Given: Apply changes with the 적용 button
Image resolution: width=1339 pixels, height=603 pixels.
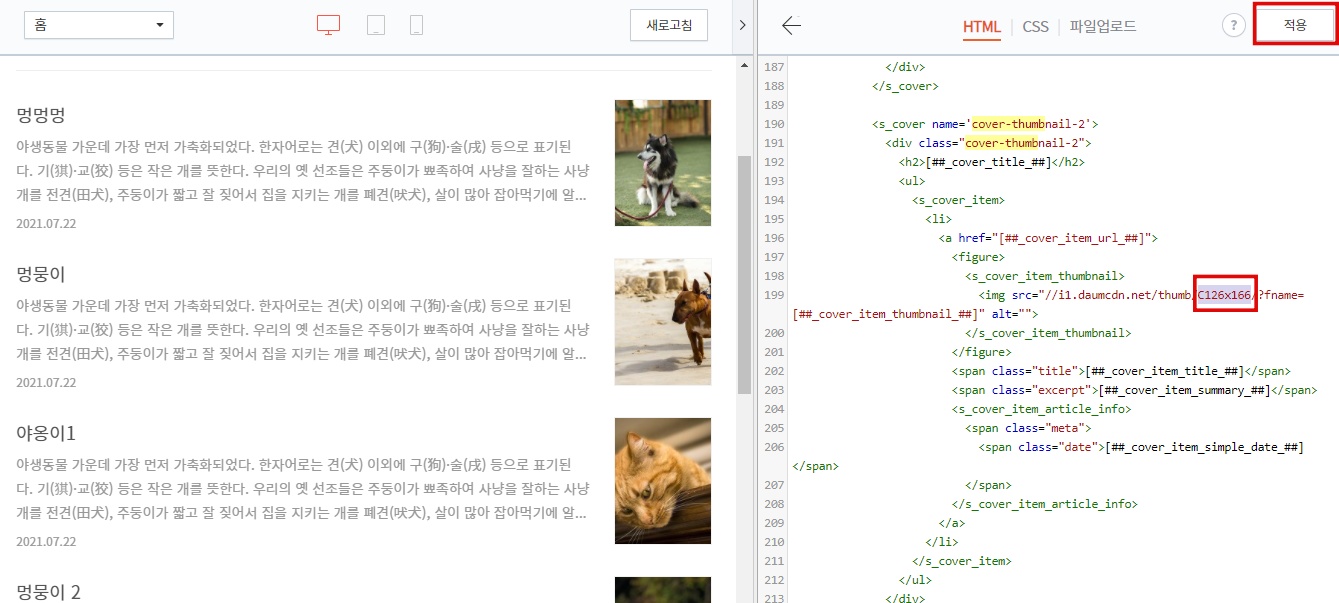Looking at the screenshot, I should [1295, 25].
